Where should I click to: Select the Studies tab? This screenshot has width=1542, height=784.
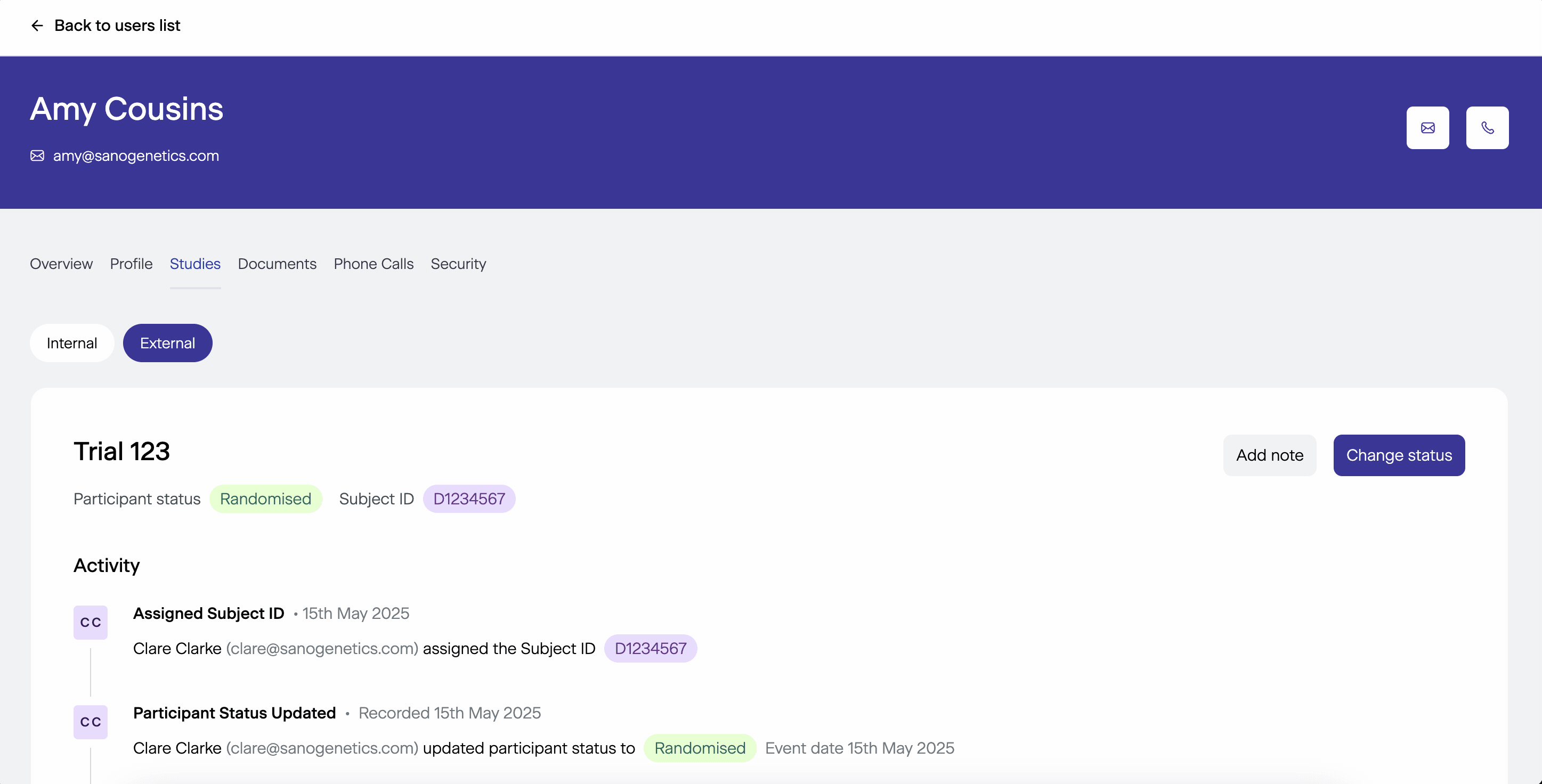tap(195, 264)
